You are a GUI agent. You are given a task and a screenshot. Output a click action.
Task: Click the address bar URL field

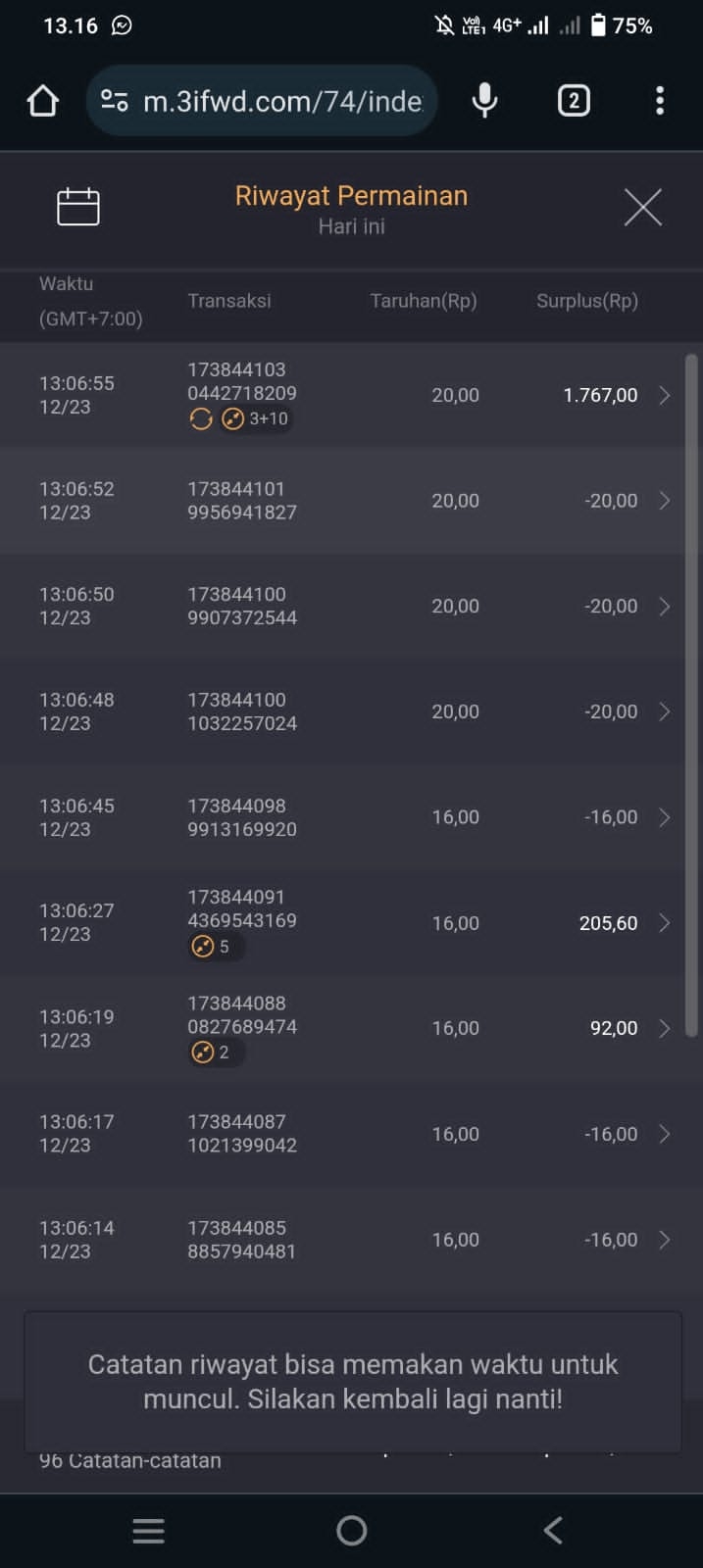(x=282, y=101)
